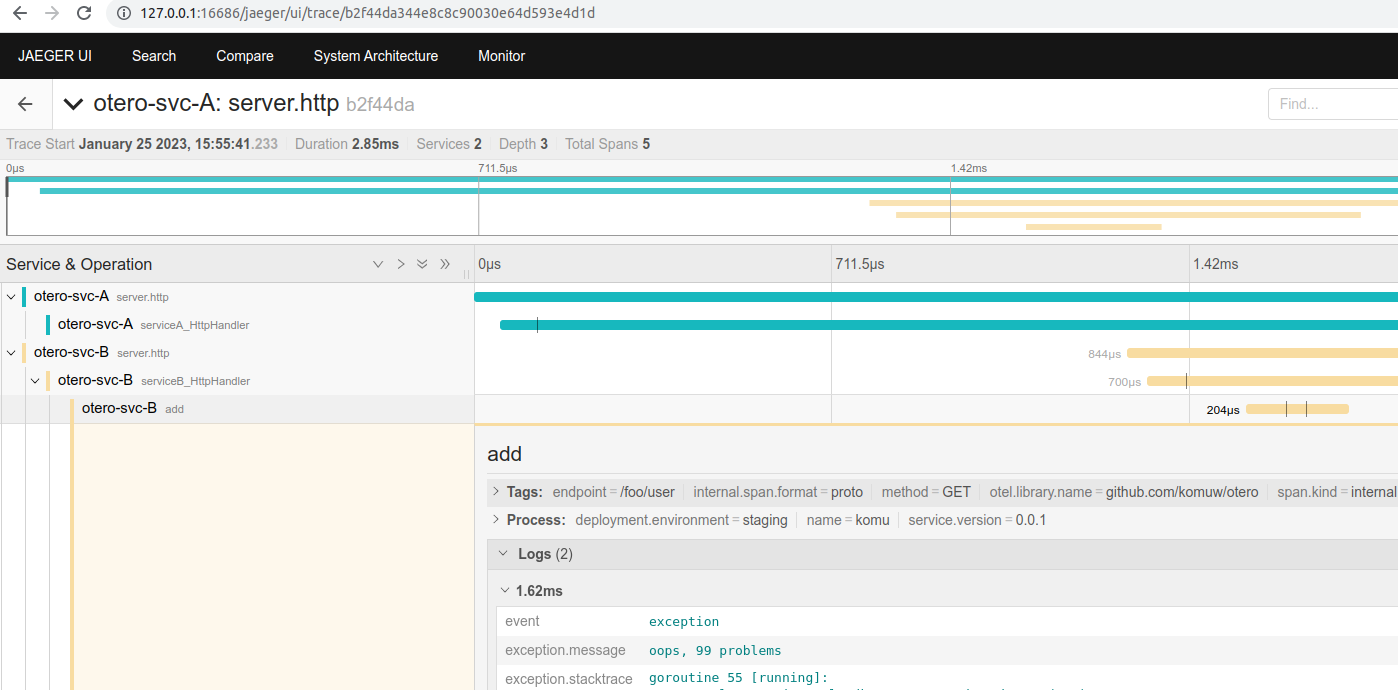1398x690 pixels.
Task: Open System Architecture in nav bar
Action: [376, 56]
